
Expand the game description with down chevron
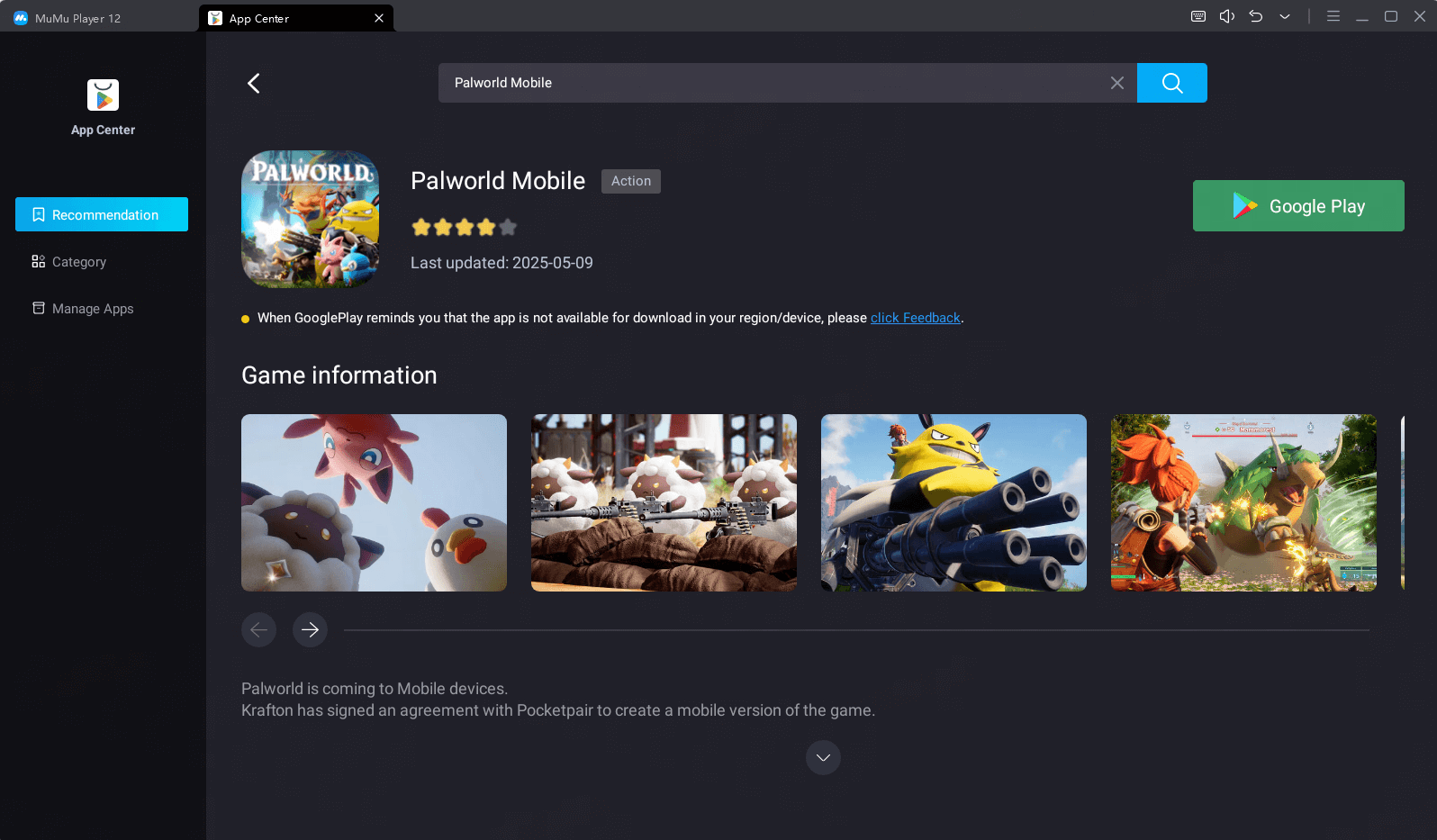coord(823,757)
